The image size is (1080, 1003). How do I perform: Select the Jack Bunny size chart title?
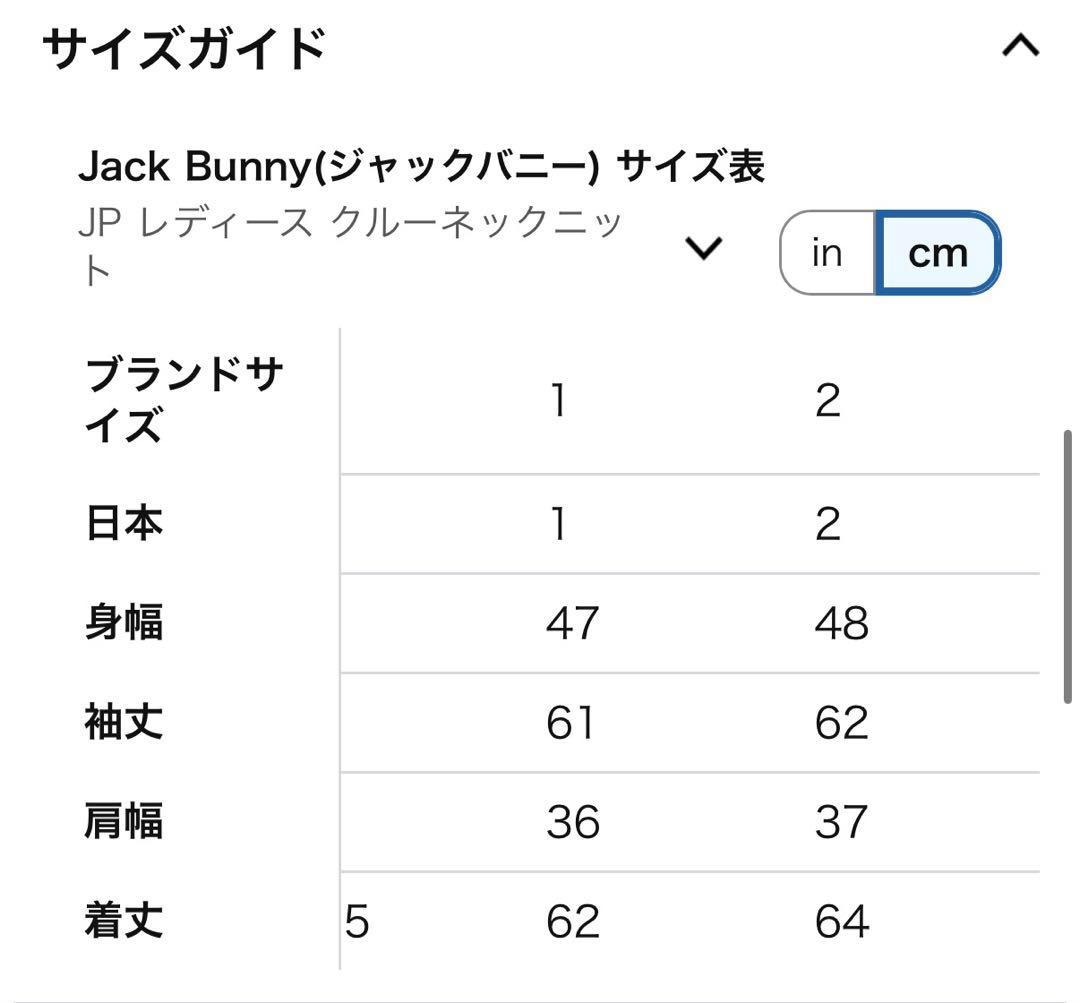tap(422, 165)
